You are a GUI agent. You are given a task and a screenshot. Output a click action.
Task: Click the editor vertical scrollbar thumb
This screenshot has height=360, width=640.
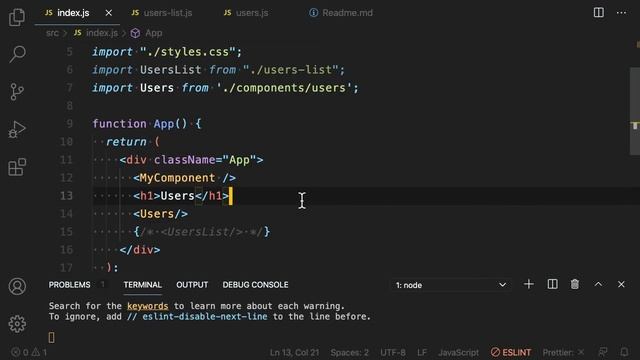[x=635, y=111]
